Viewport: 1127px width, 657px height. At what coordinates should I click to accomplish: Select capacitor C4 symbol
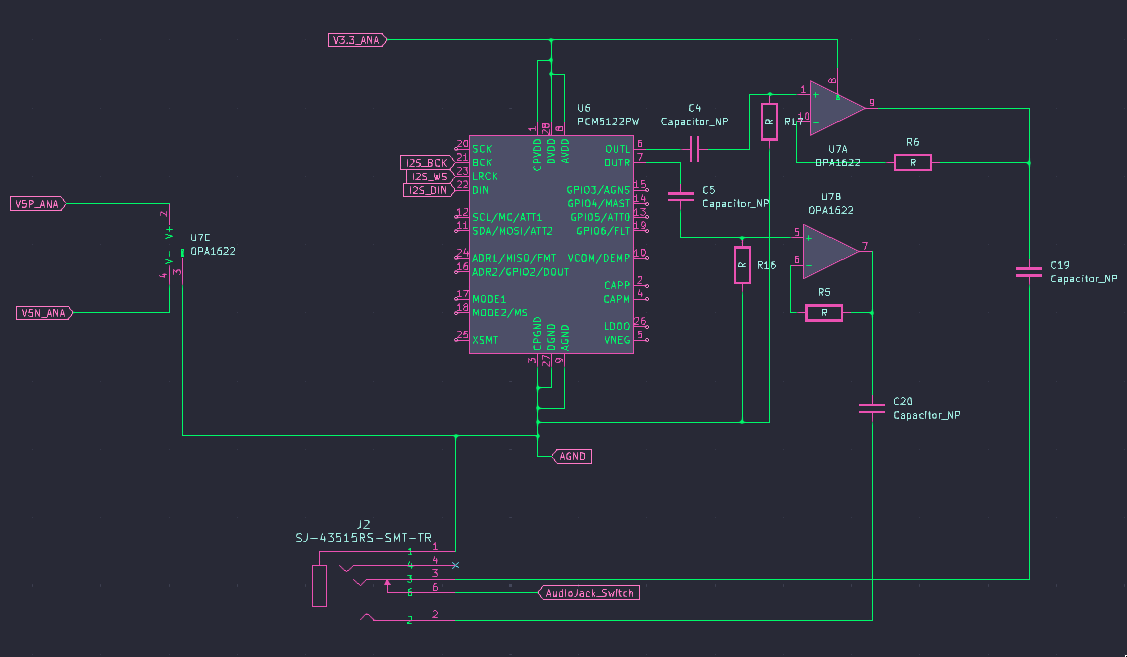click(694, 149)
